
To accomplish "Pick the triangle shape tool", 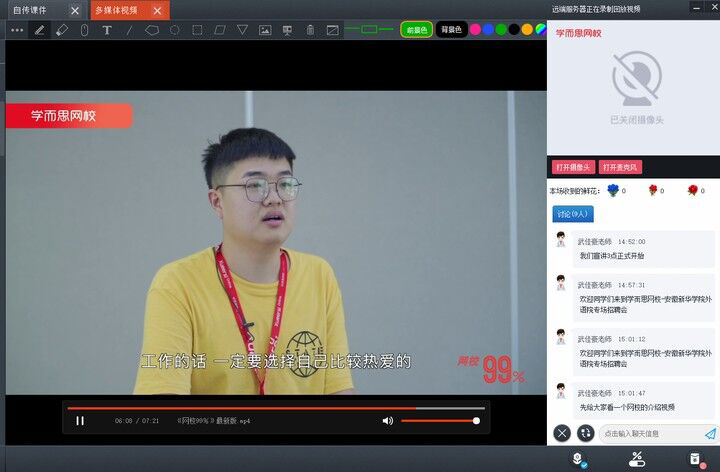I will [242, 30].
